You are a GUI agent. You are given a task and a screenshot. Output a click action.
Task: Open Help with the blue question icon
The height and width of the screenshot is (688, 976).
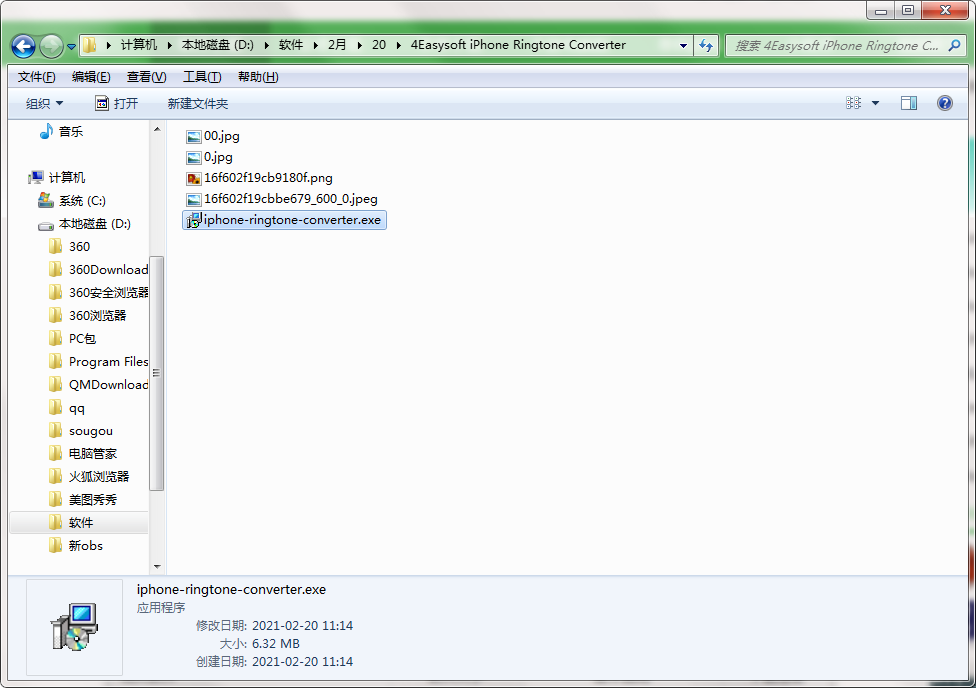click(944, 103)
